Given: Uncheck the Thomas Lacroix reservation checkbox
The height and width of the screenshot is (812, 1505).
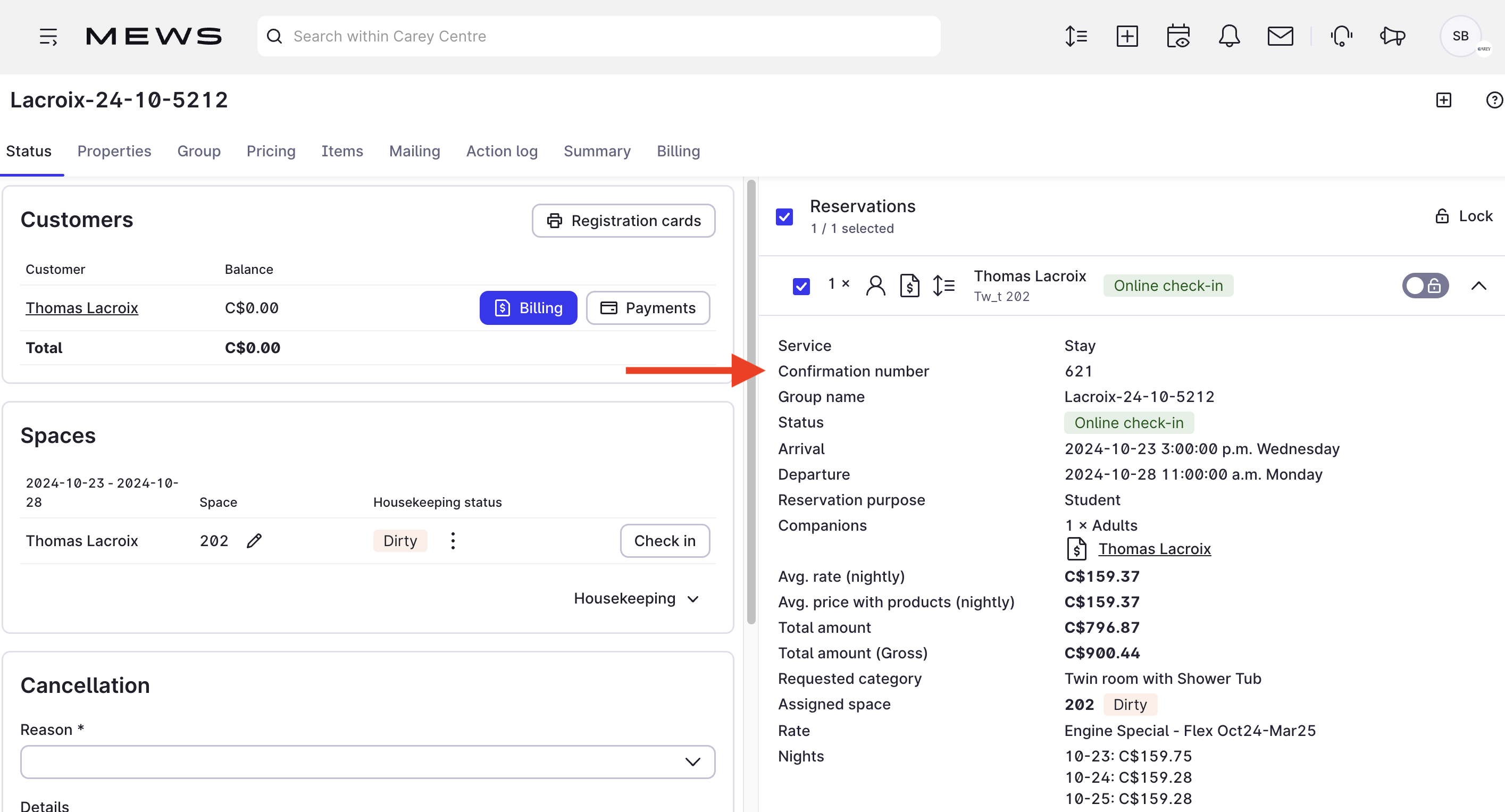Looking at the screenshot, I should coord(801,286).
